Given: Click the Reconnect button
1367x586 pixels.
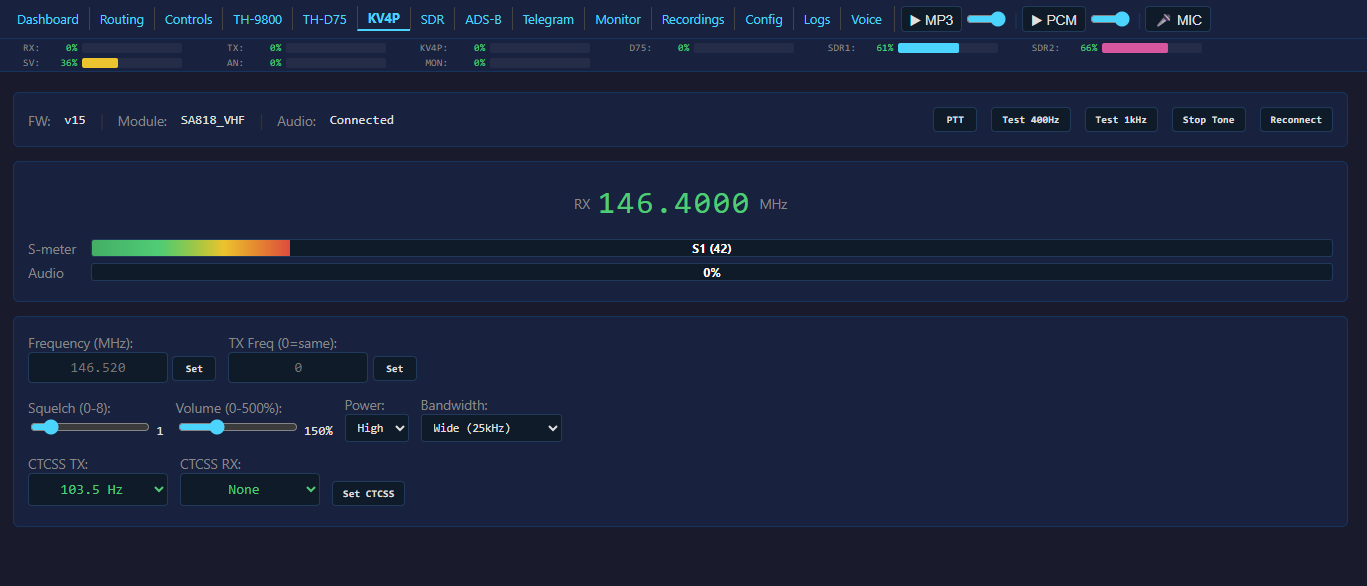Looking at the screenshot, I should click(x=1296, y=120).
